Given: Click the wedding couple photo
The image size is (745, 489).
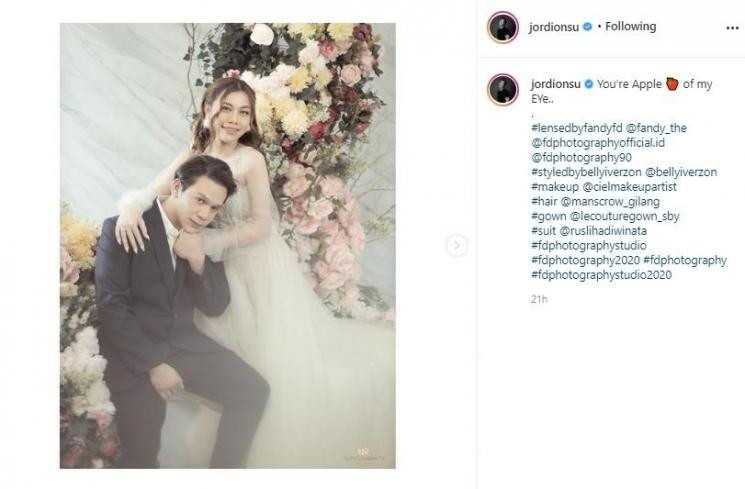Looking at the screenshot, I should tap(228, 246).
